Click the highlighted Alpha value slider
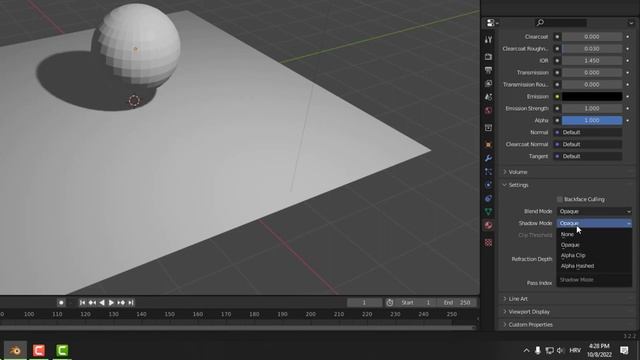Viewport: 640px width, 360px height. (x=592, y=120)
